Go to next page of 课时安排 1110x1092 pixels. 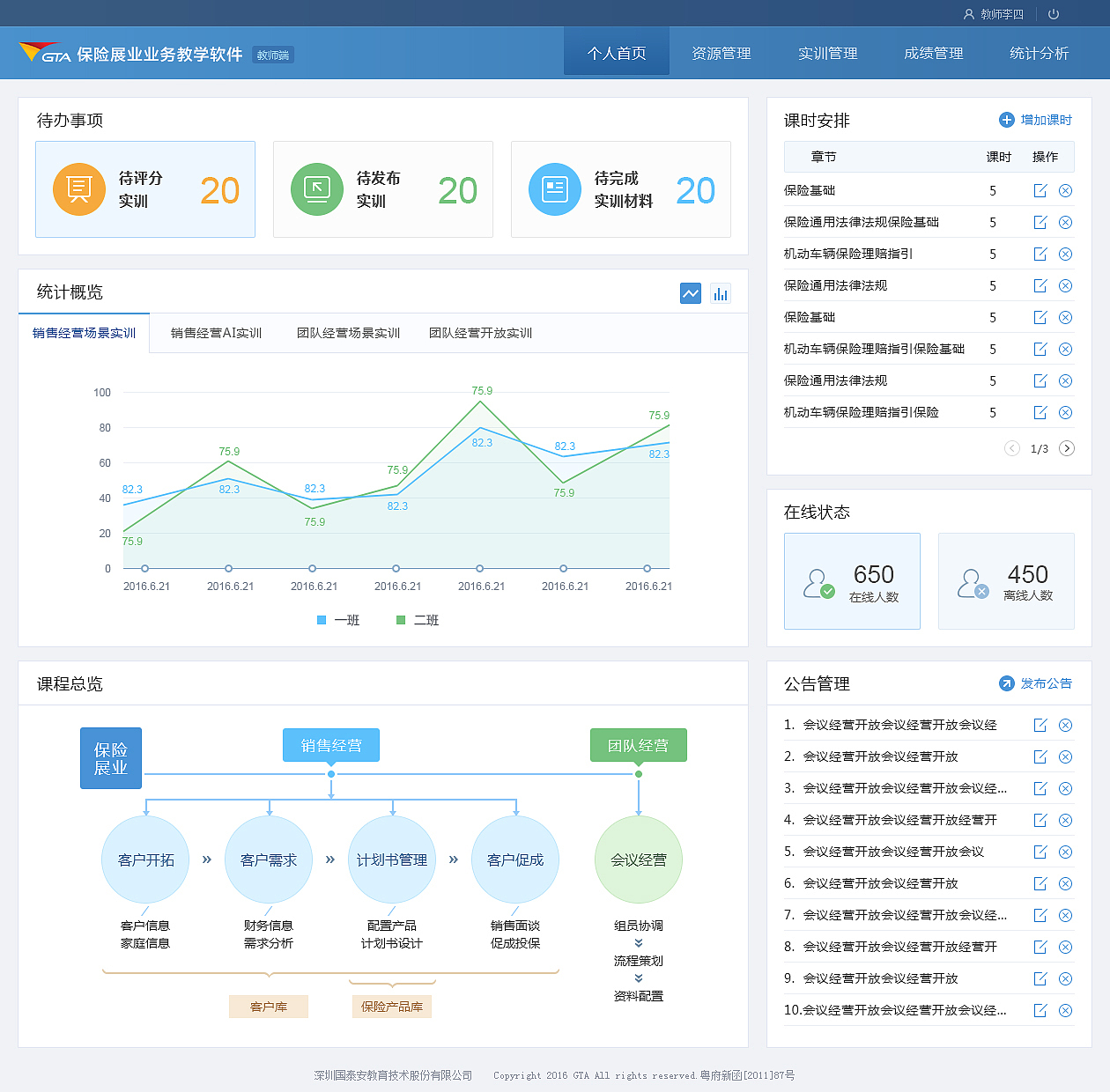point(1067,448)
